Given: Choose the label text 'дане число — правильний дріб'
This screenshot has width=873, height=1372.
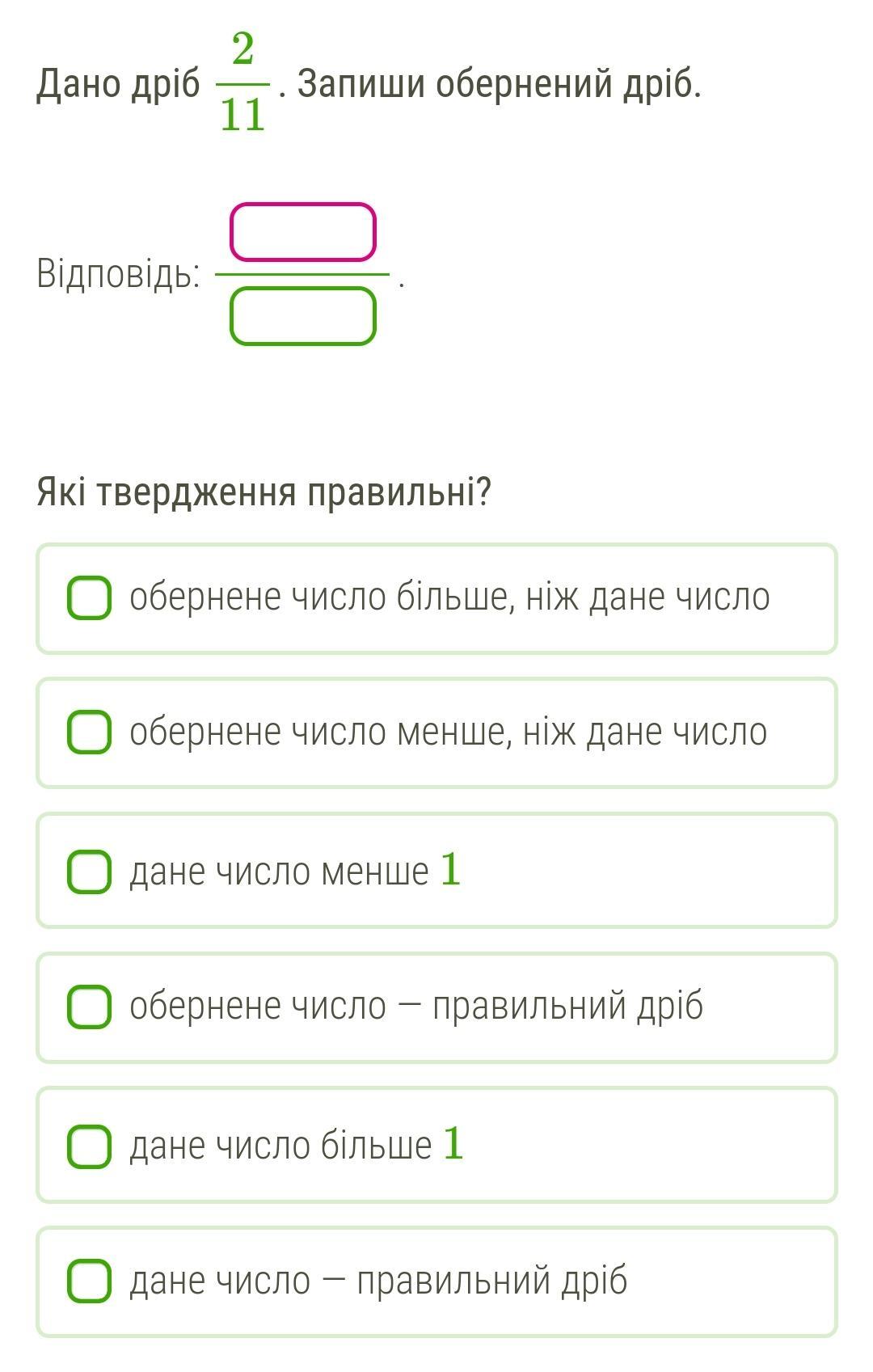Looking at the screenshot, I should (378, 1281).
